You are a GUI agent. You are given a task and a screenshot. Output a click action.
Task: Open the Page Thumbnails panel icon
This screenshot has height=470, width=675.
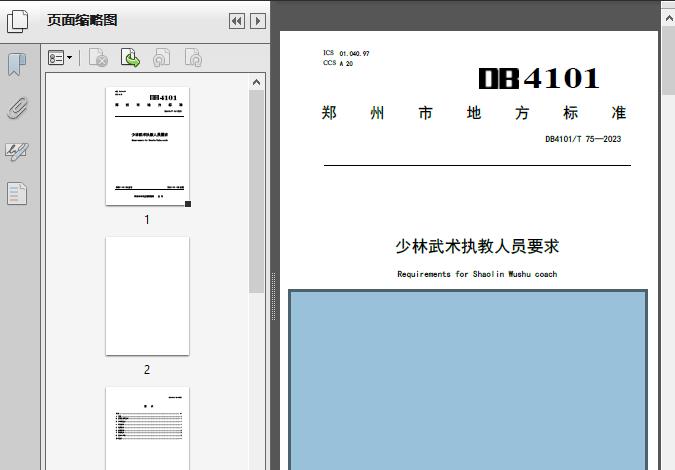17,21
